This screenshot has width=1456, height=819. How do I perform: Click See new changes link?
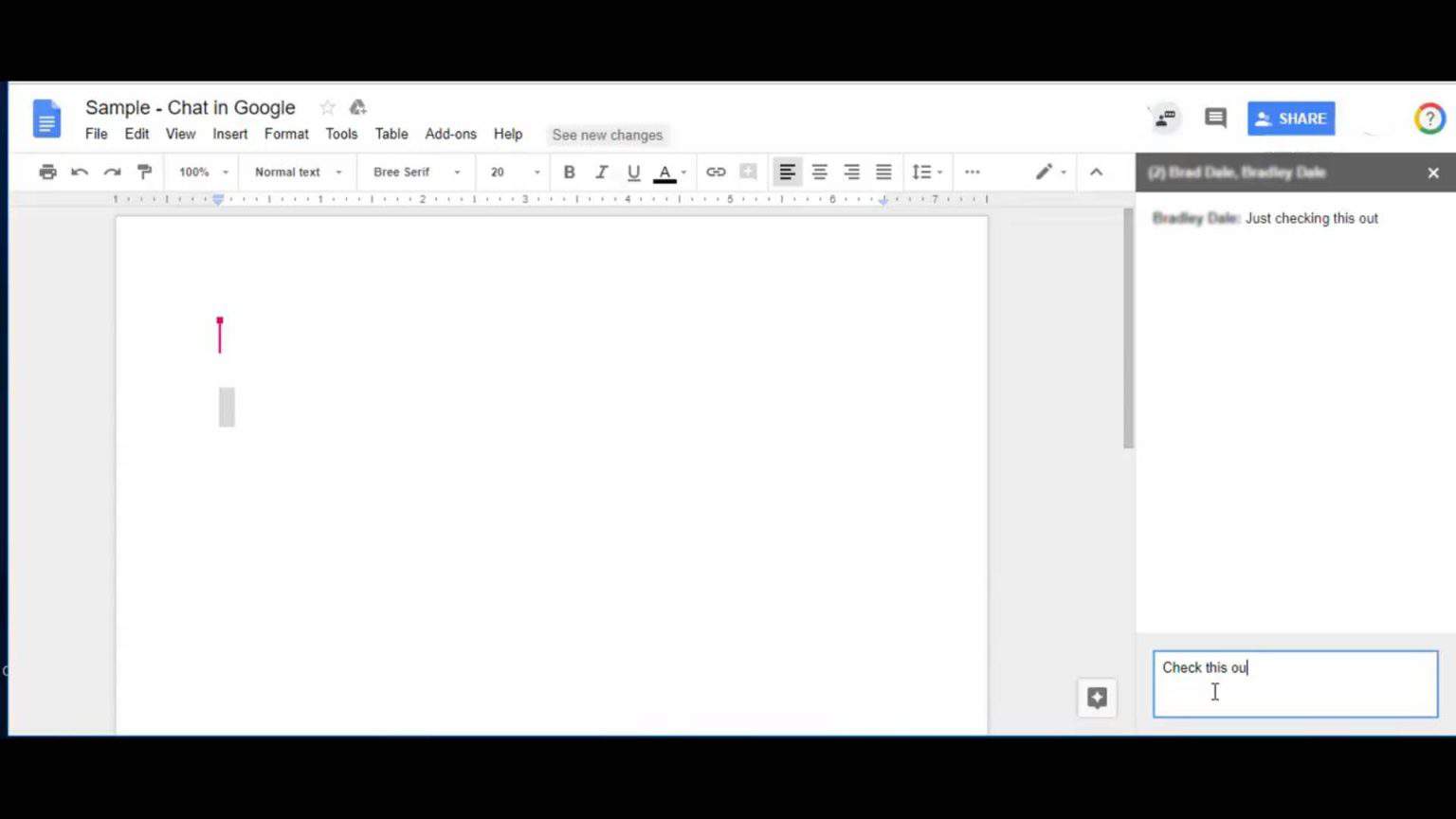pos(607,135)
